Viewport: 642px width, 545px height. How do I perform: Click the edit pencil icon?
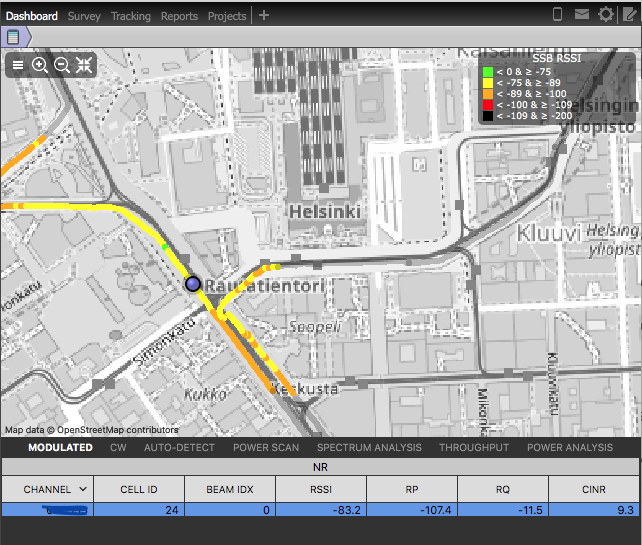[x=629, y=14]
